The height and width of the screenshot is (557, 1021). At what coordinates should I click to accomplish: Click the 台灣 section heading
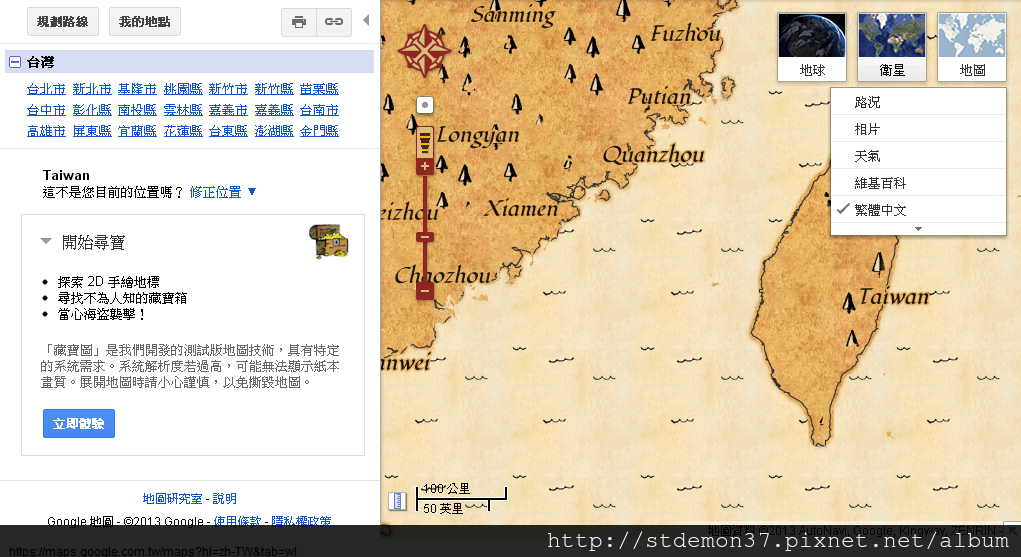click(40, 62)
